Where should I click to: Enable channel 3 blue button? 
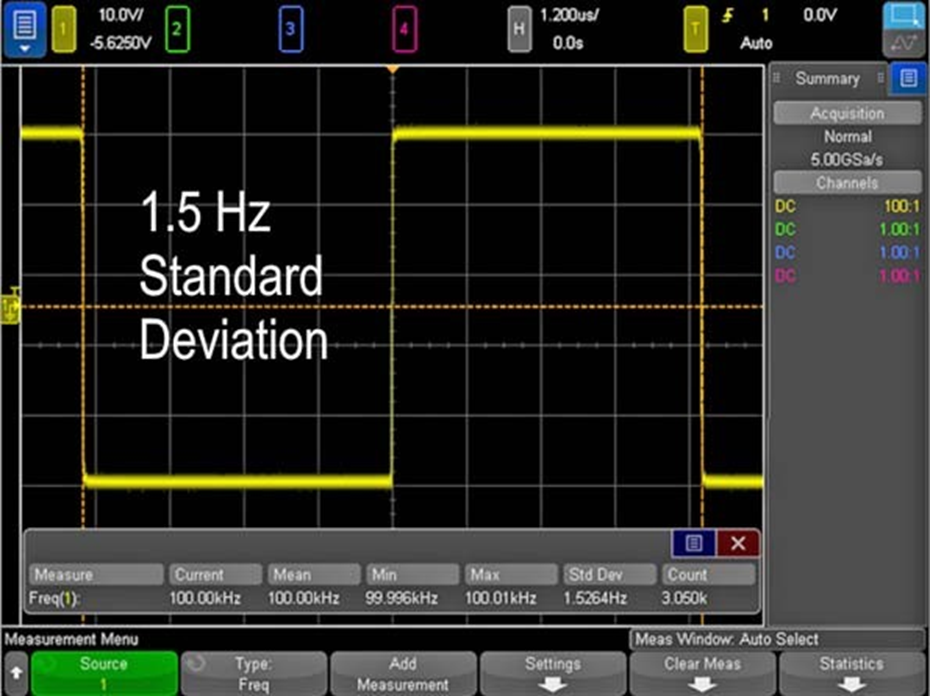click(x=290, y=30)
